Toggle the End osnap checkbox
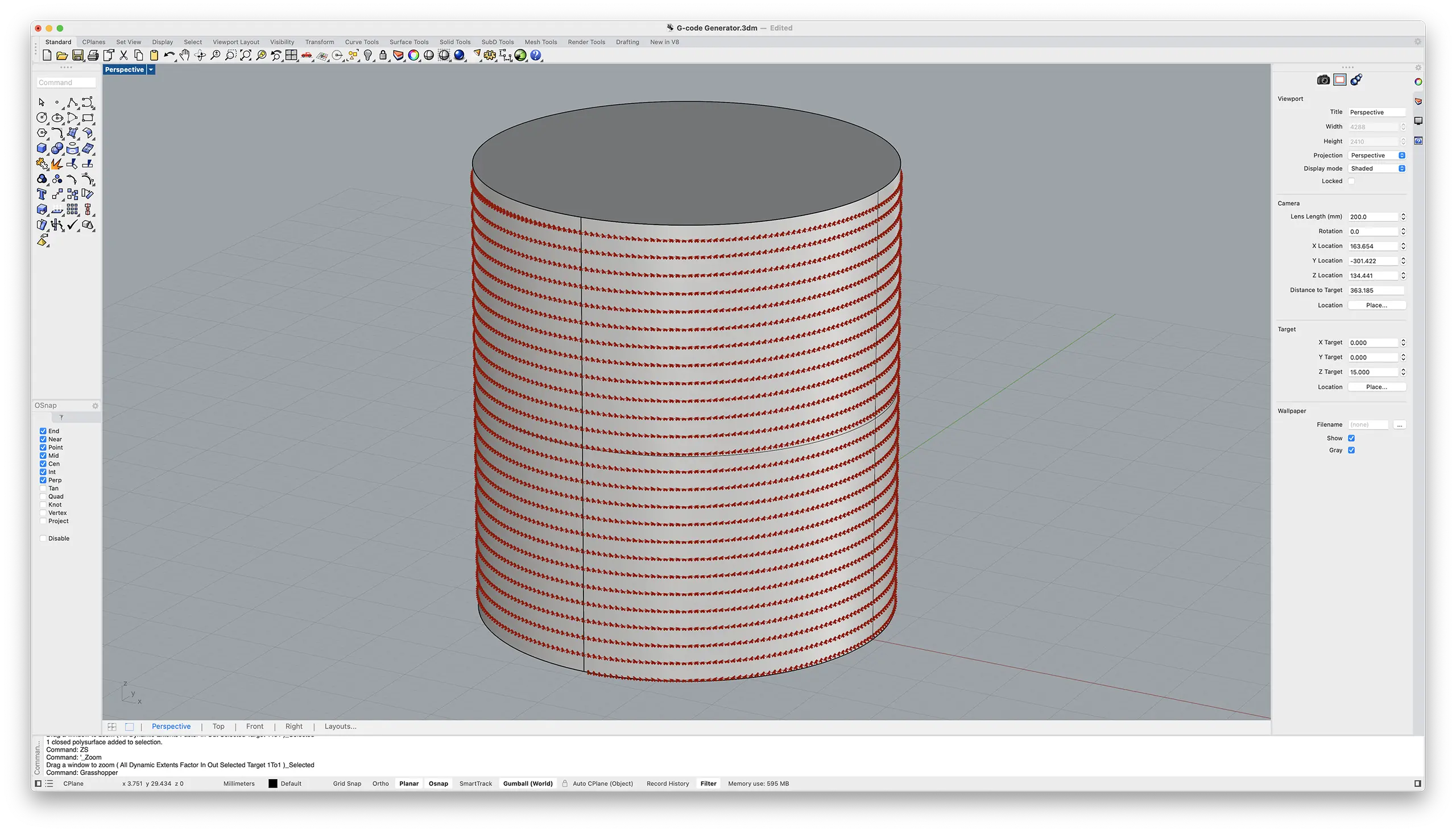 pyautogui.click(x=43, y=431)
